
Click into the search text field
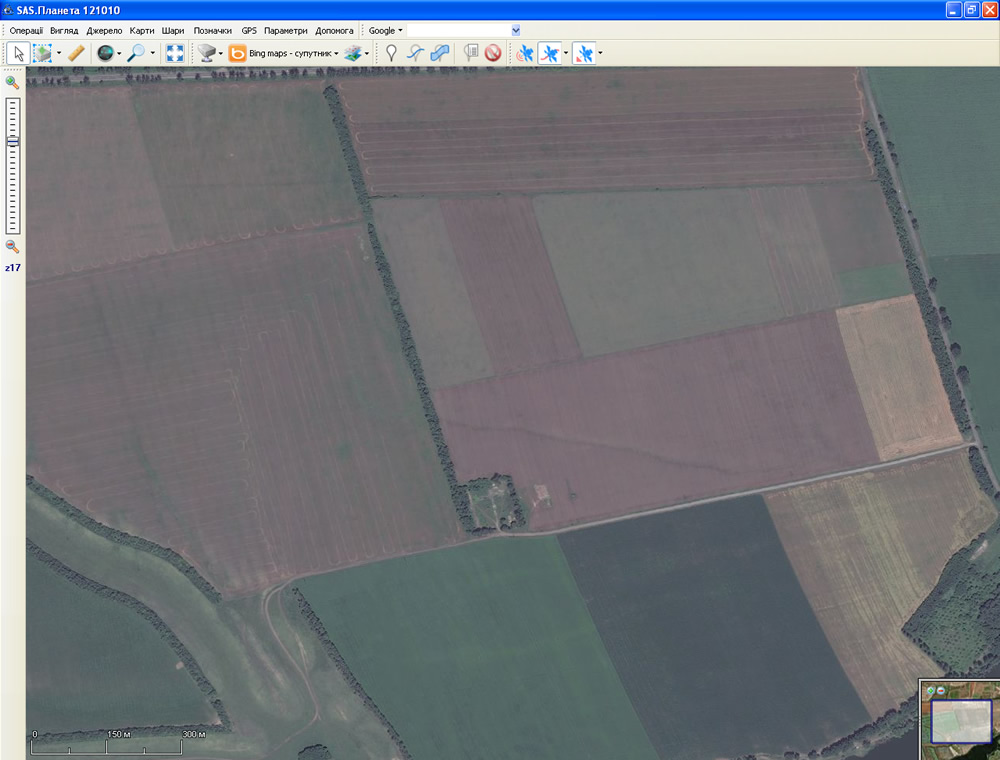click(x=458, y=31)
